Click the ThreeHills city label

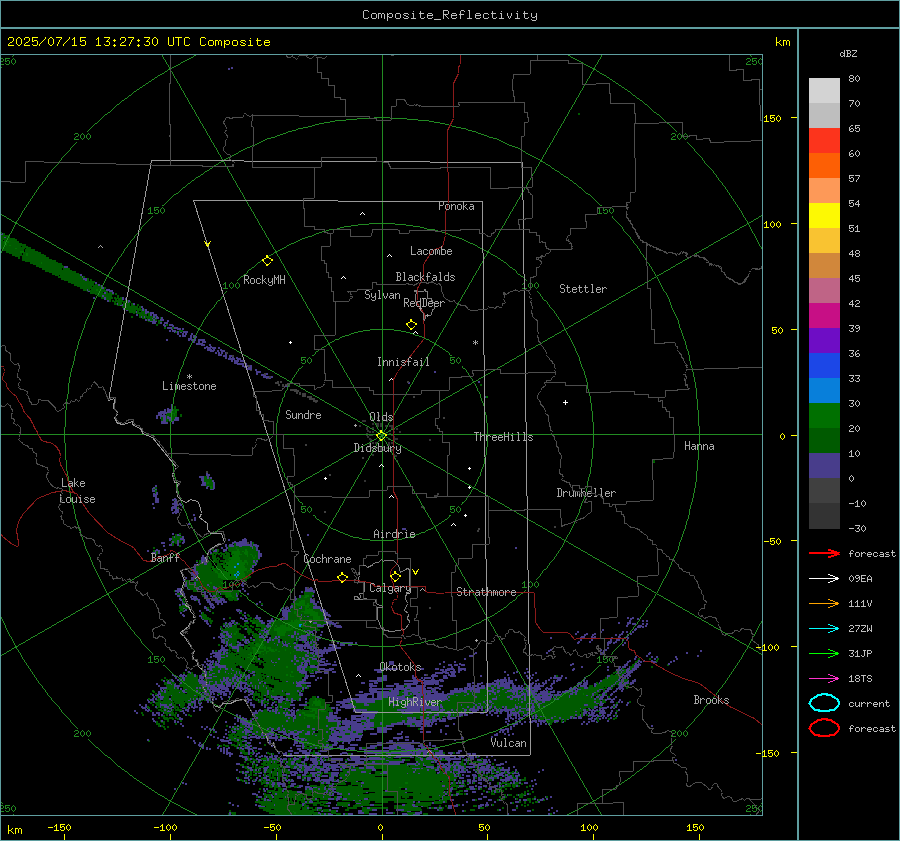point(503,437)
